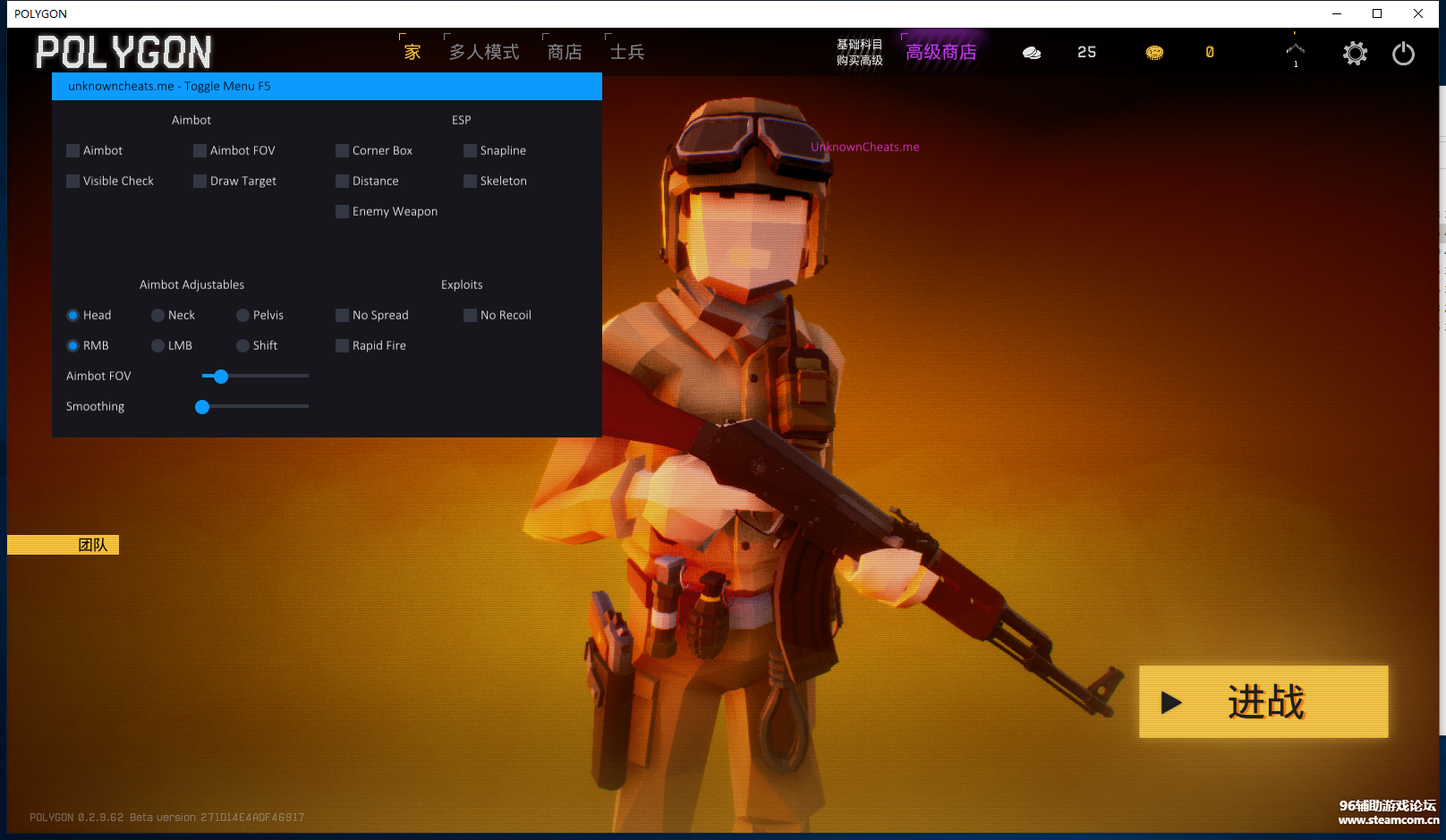Enable the No Spread exploit

pos(342,316)
